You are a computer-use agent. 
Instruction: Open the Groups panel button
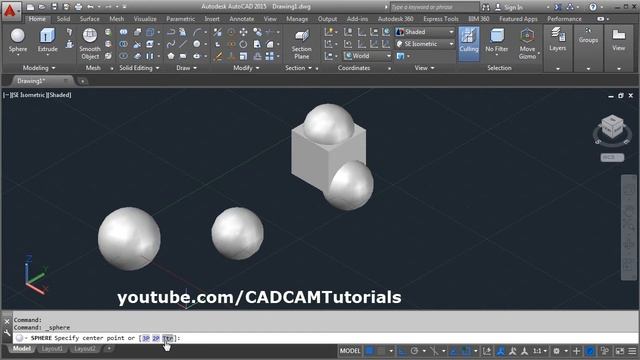588,36
